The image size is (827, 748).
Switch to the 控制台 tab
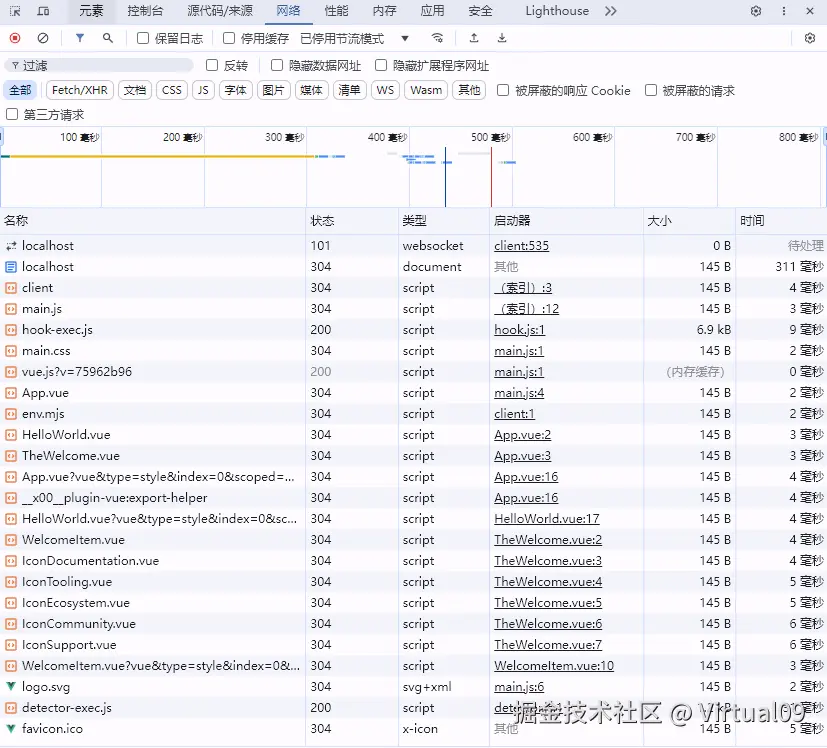145,11
